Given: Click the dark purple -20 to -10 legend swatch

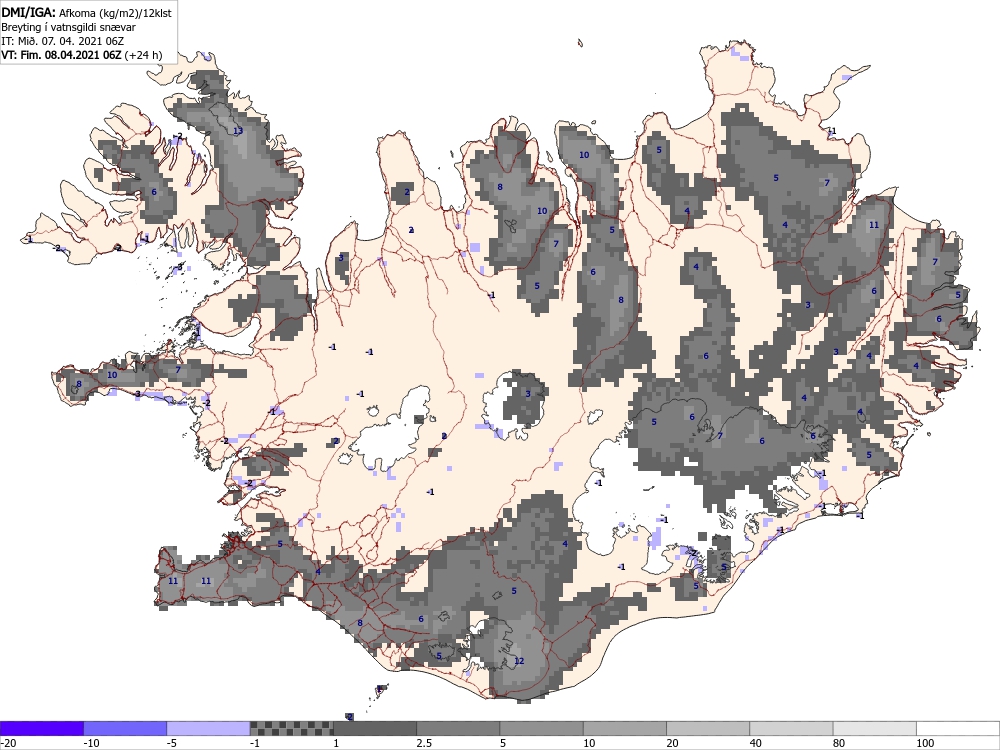Looking at the screenshot, I should [x=41, y=728].
